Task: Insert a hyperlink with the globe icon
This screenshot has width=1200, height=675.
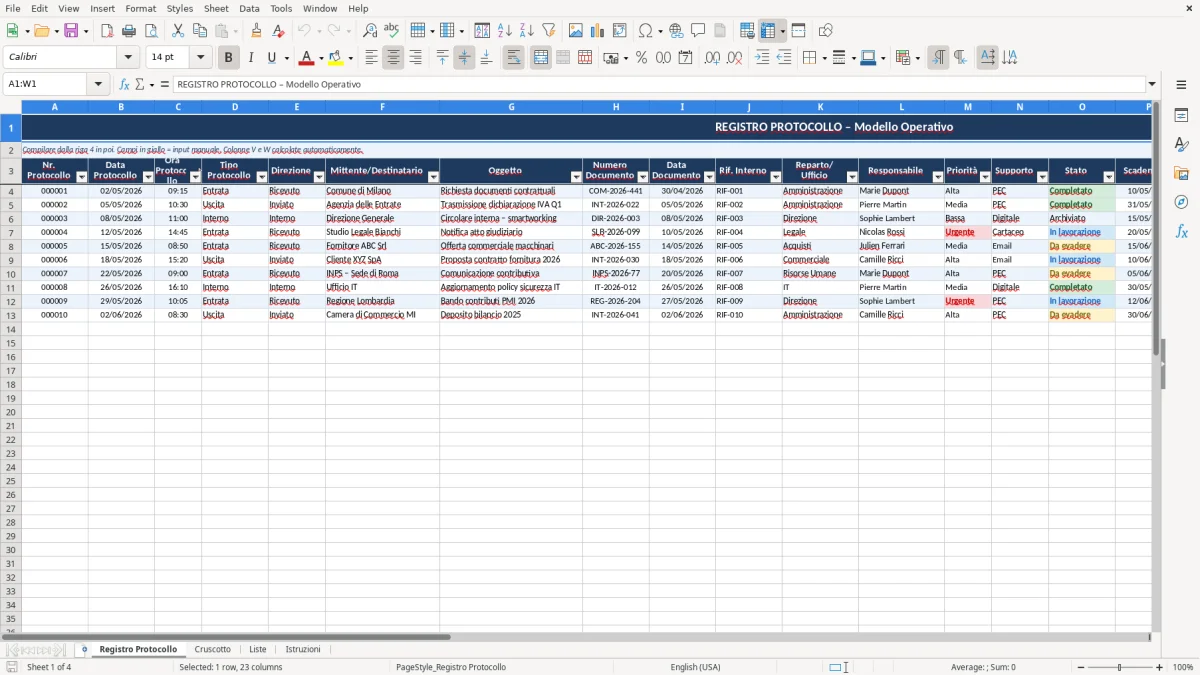Action: point(676,31)
